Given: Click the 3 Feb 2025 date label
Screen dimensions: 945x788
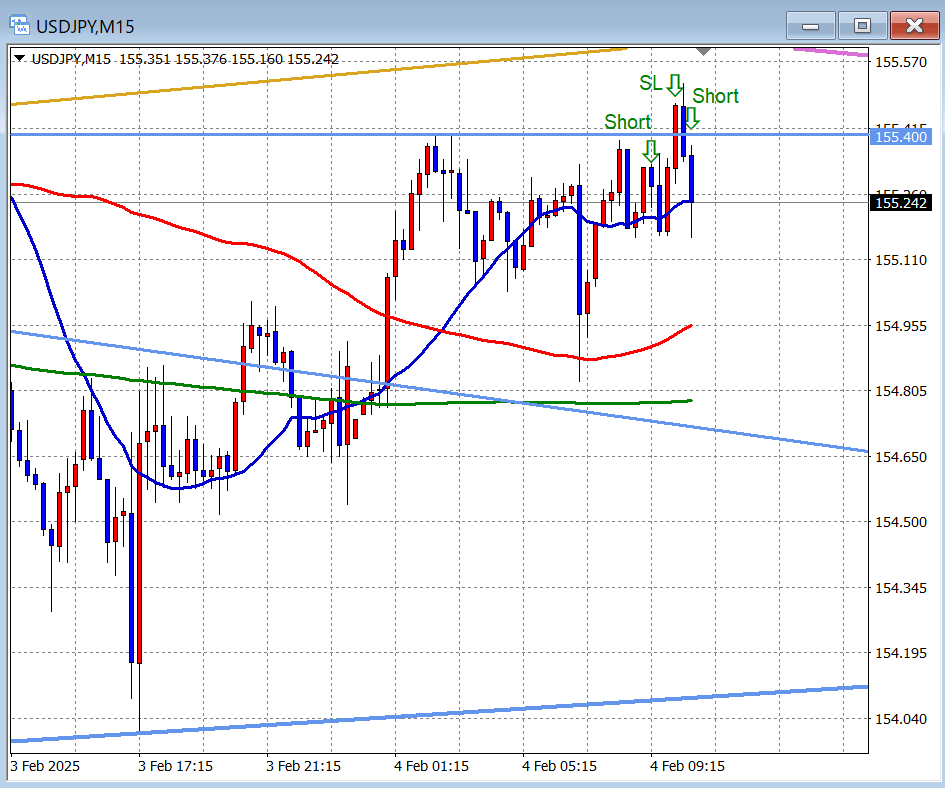Looking at the screenshot, I should tap(45, 766).
